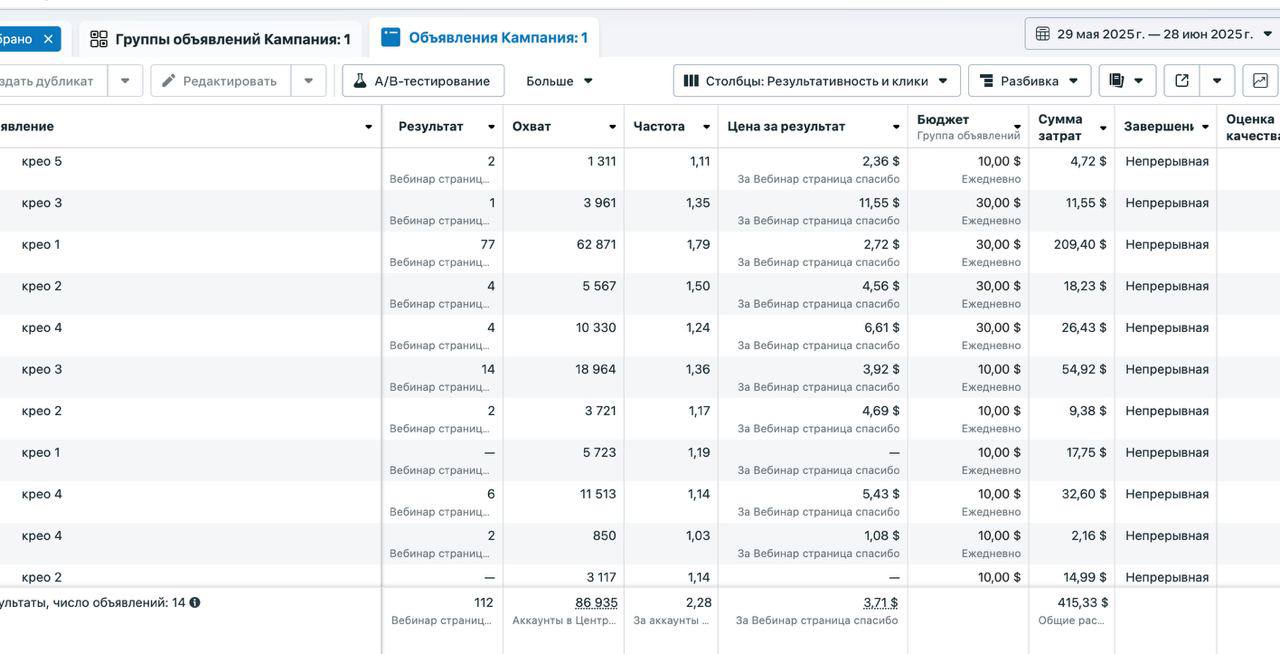This screenshot has height=654, width=1280.
Task: Click calendar icon in date range picker
Action: pos(1043,34)
